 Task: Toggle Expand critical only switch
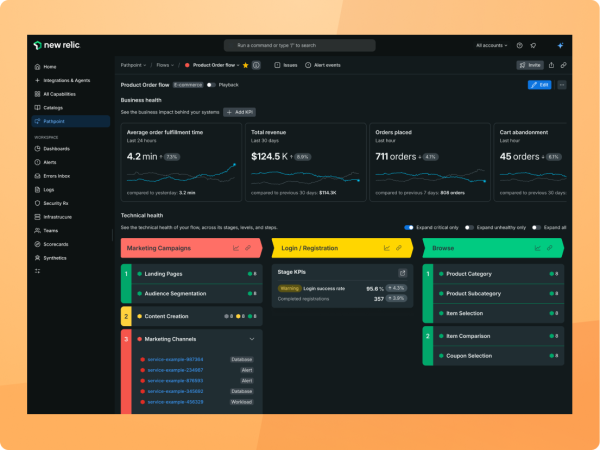409,227
